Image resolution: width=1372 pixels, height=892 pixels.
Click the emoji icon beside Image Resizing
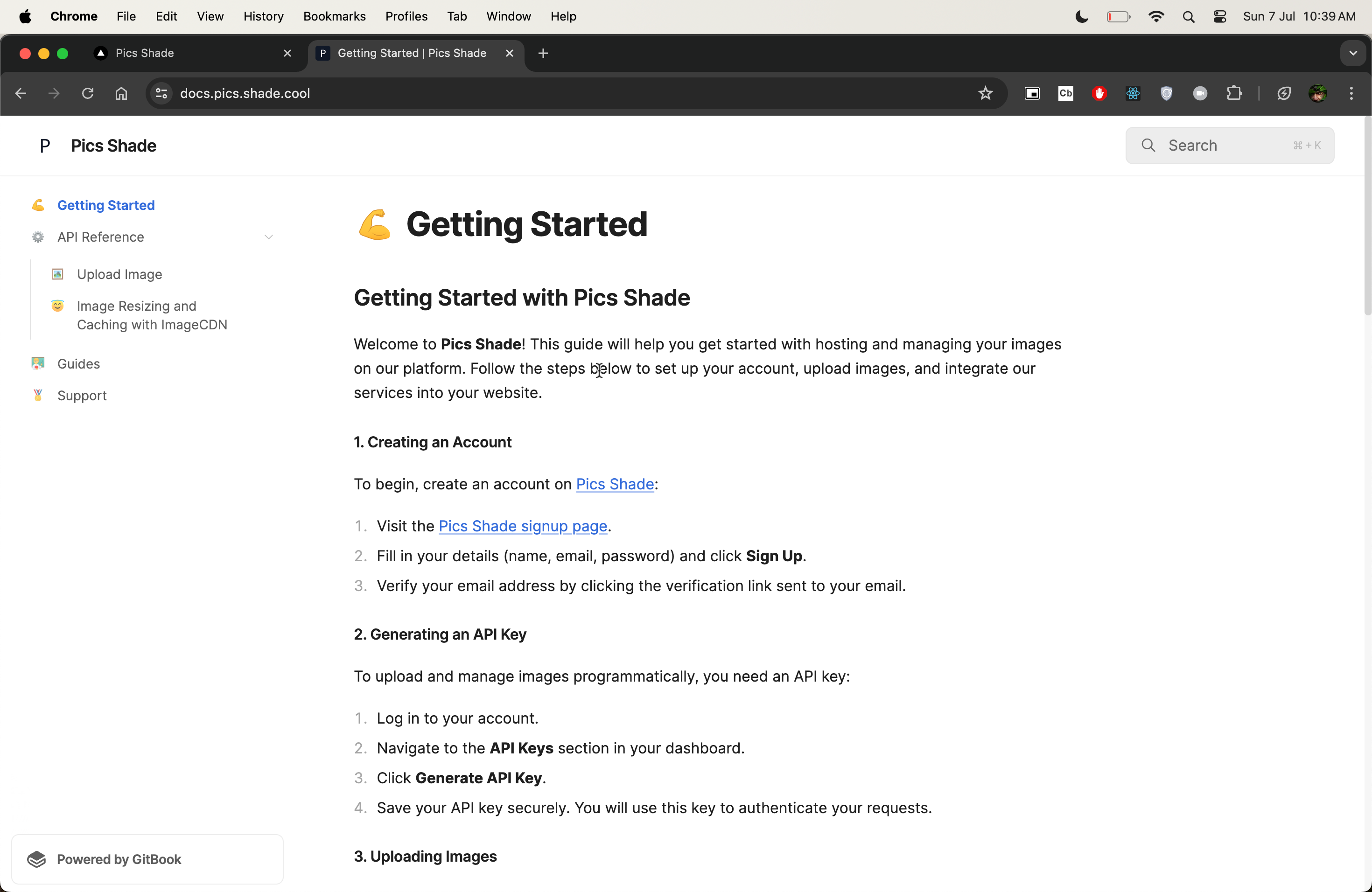point(58,306)
